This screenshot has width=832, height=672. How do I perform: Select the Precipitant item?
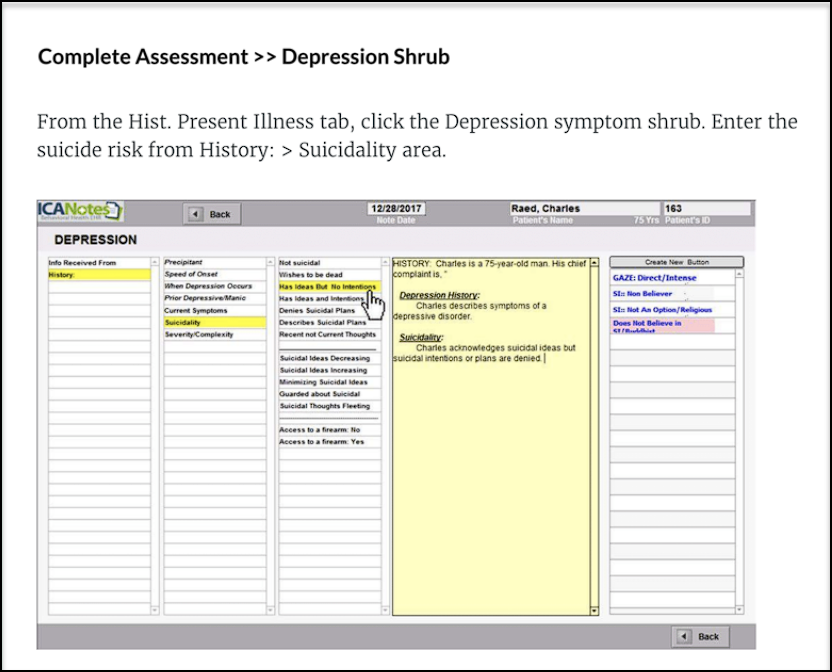pos(215,262)
